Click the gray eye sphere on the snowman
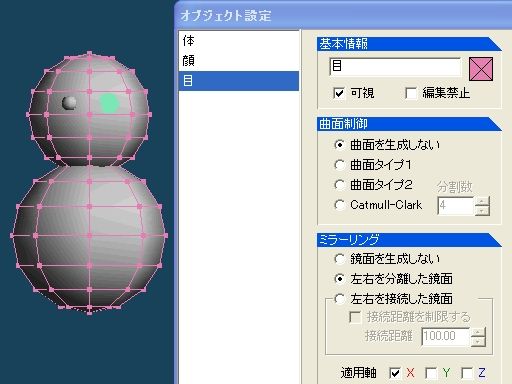 (69, 103)
